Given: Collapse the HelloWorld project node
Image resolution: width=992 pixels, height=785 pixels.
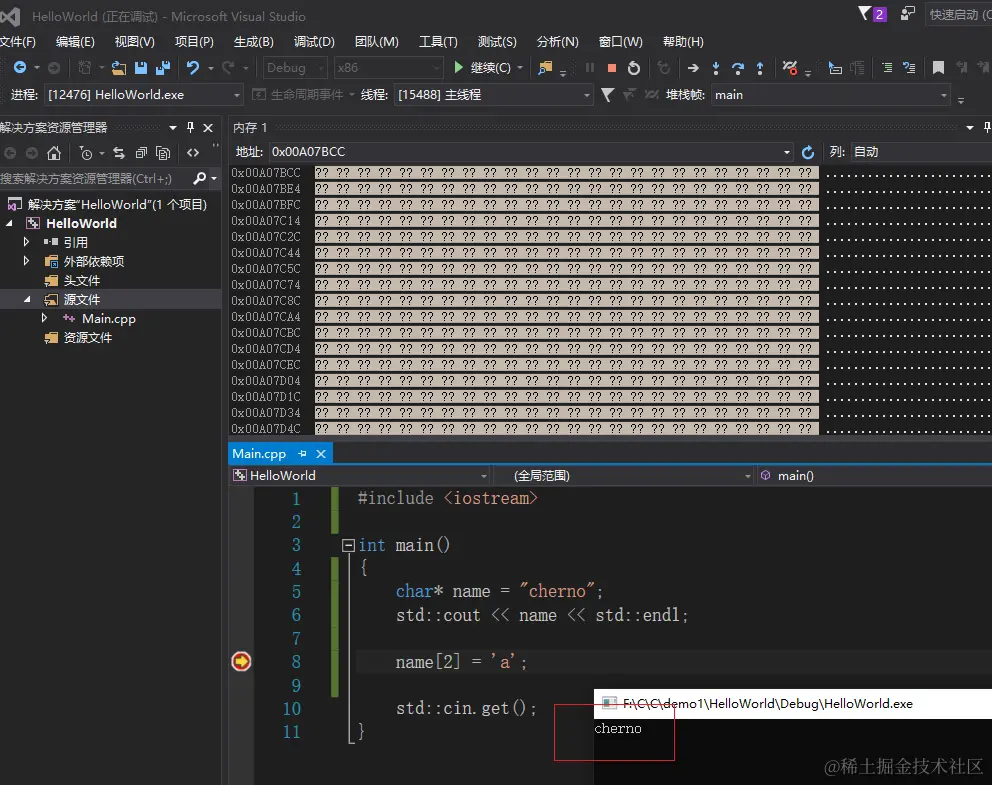Looking at the screenshot, I should 9,223.
